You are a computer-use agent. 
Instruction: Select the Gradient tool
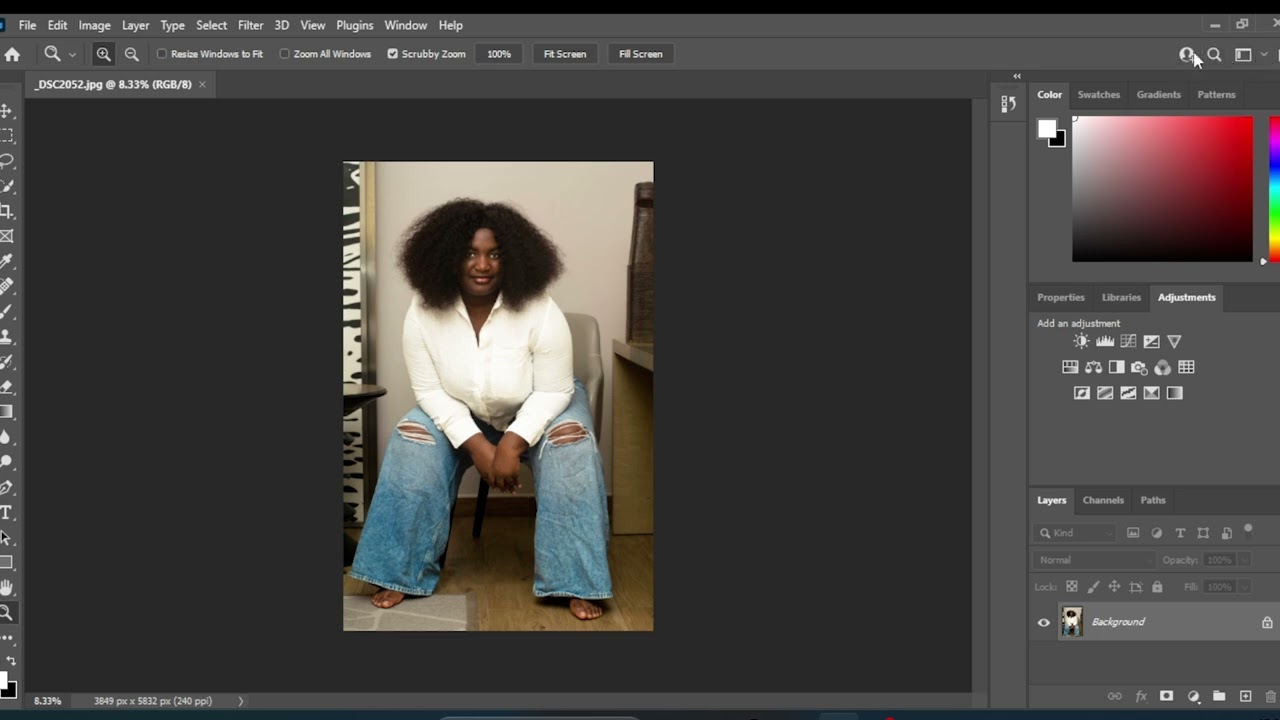(x=6, y=411)
